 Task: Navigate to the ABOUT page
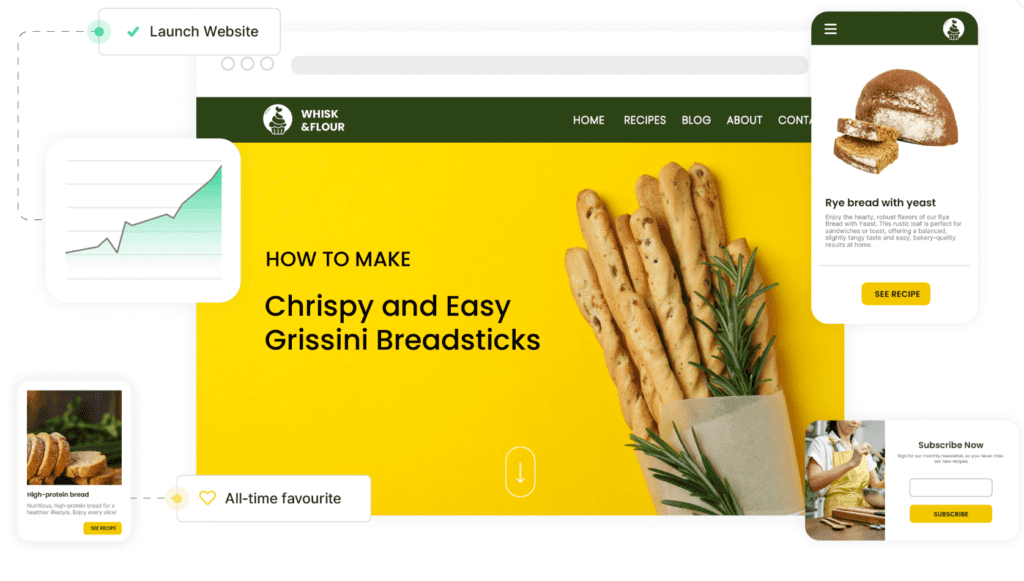point(744,120)
